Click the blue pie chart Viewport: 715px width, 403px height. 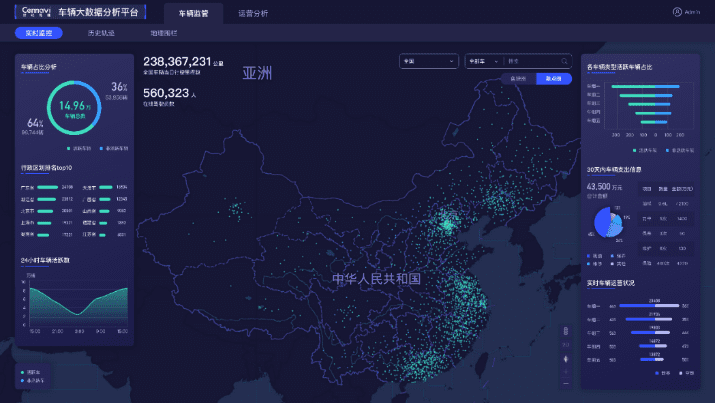click(x=608, y=222)
